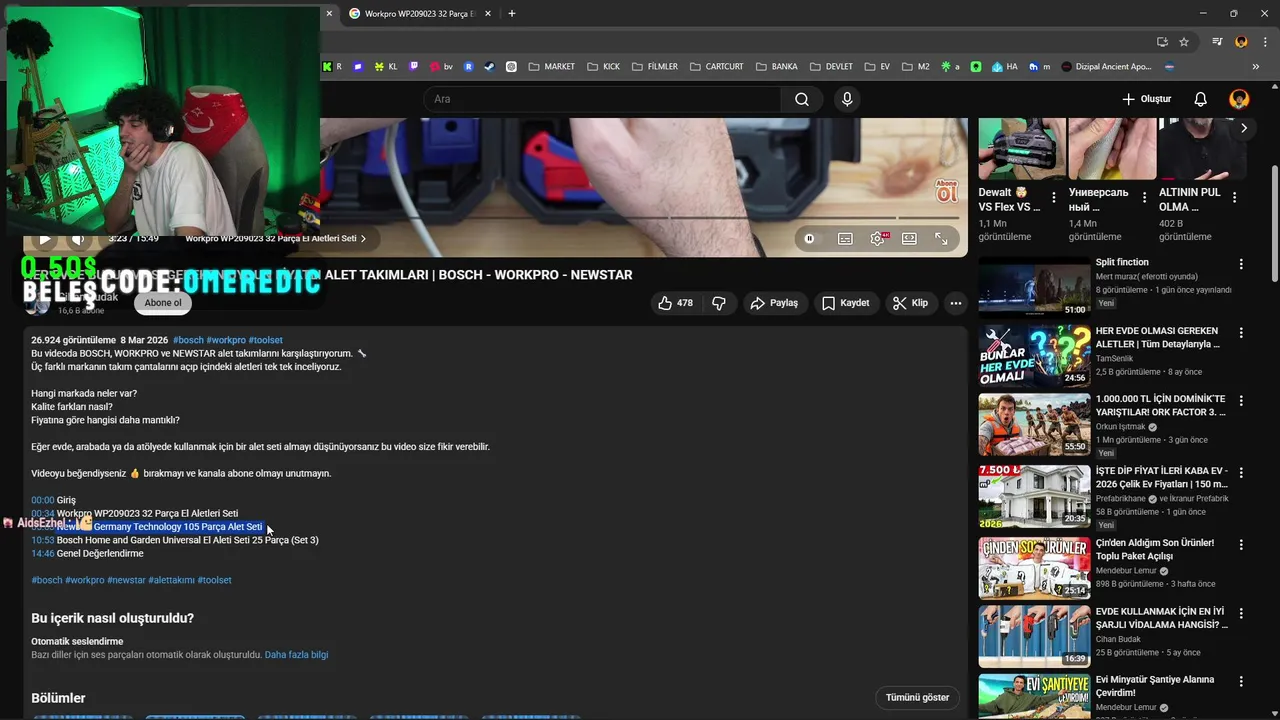1280x720 pixels.
Task: Open the BANKA bookmark folder
Action: pos(777,67)
